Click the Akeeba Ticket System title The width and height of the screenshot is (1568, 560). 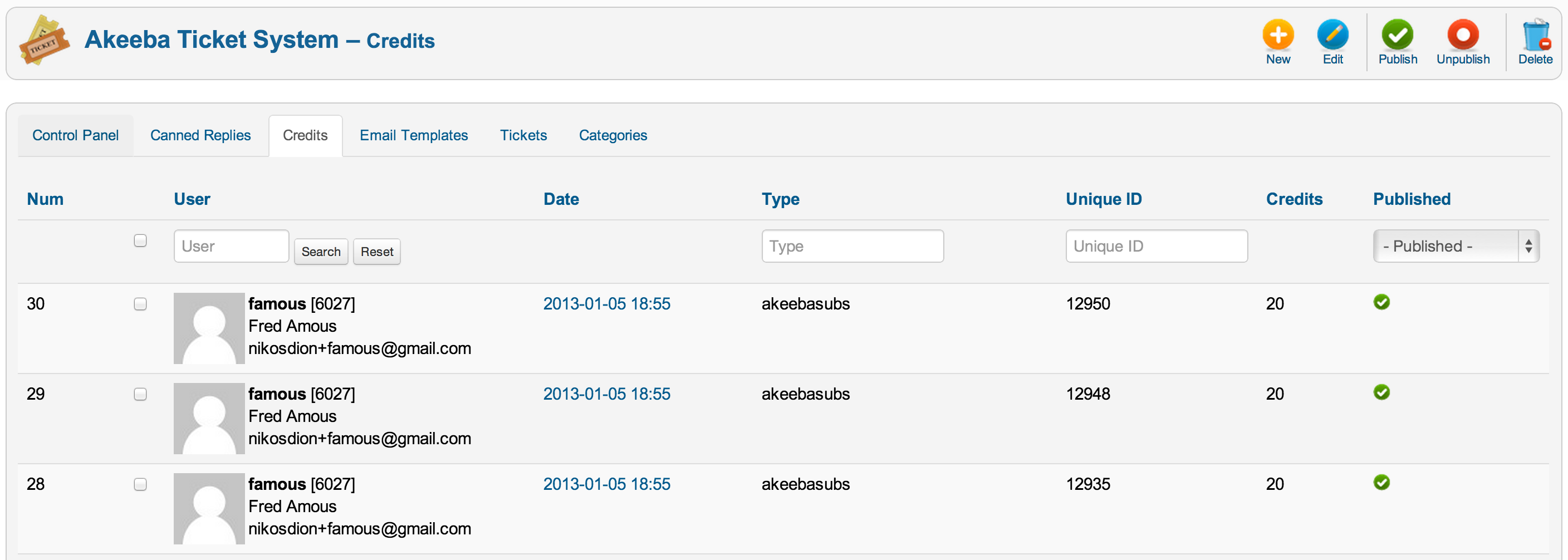tap(211, 40)
